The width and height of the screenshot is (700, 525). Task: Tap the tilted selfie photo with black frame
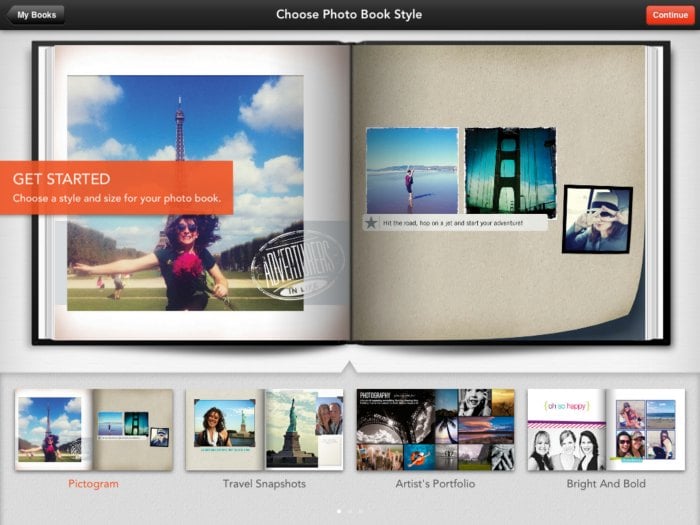(x=597, y=220)
